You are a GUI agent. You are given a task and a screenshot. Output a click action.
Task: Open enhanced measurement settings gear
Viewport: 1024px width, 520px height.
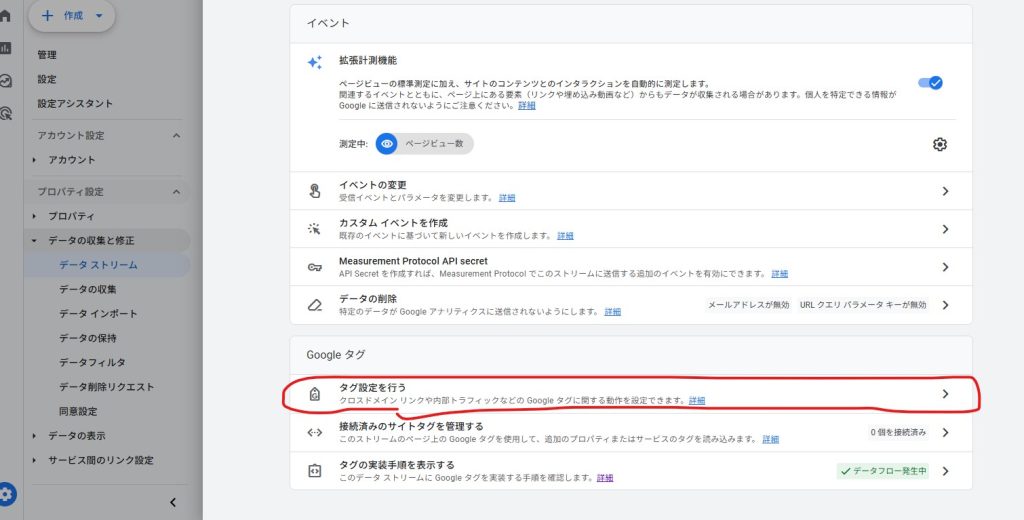[939, 144]
